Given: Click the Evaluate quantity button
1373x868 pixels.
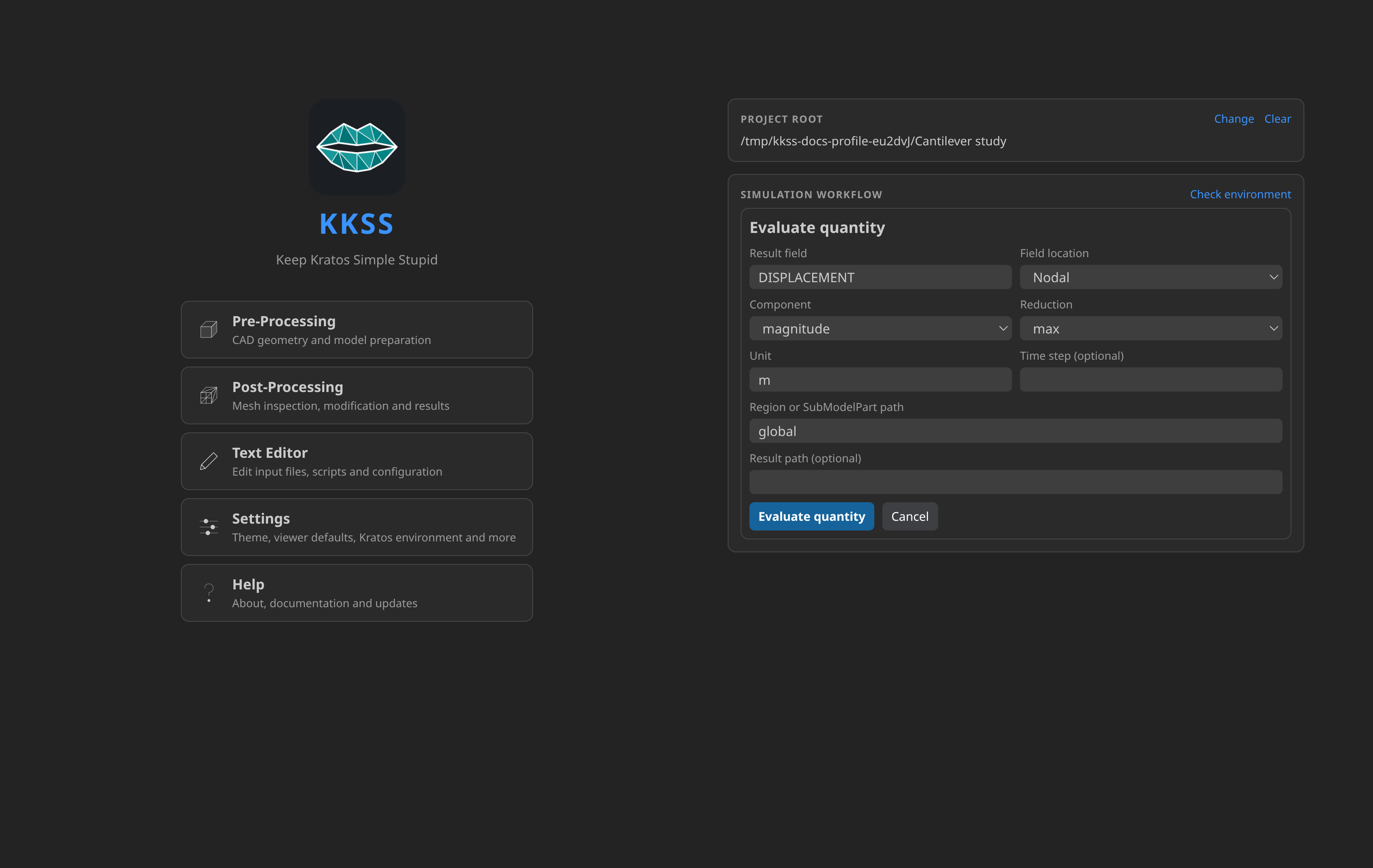Looking at the screenshot, I should (811, 516).
